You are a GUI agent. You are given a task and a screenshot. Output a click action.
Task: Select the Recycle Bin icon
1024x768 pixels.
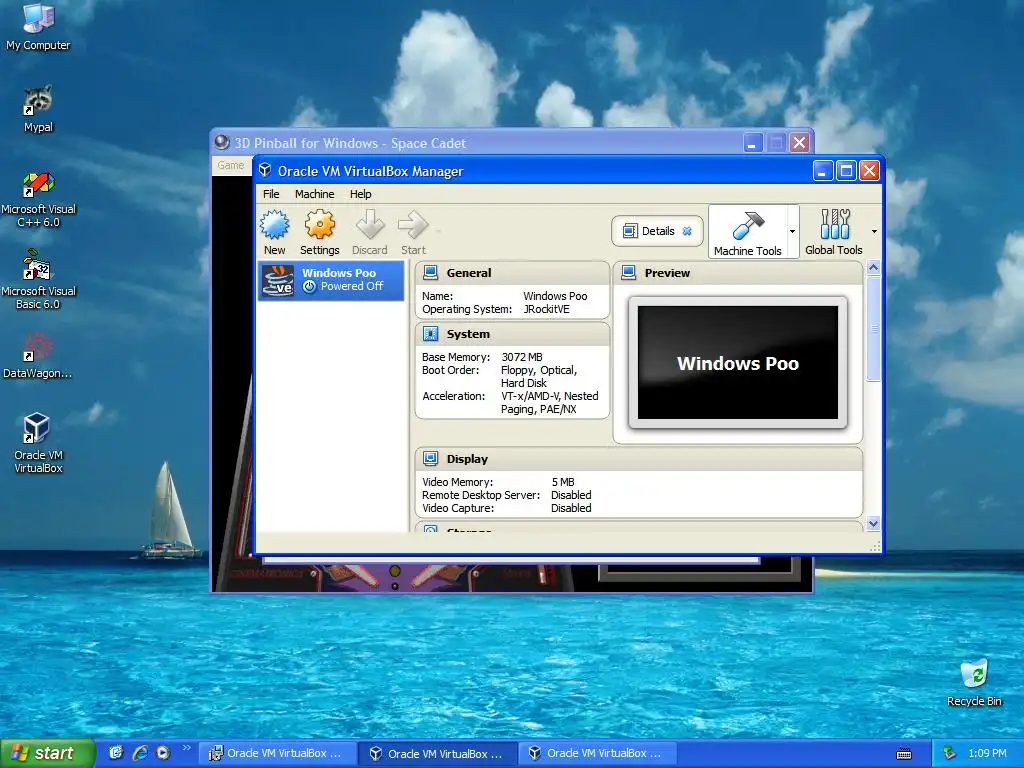(974, 674)
